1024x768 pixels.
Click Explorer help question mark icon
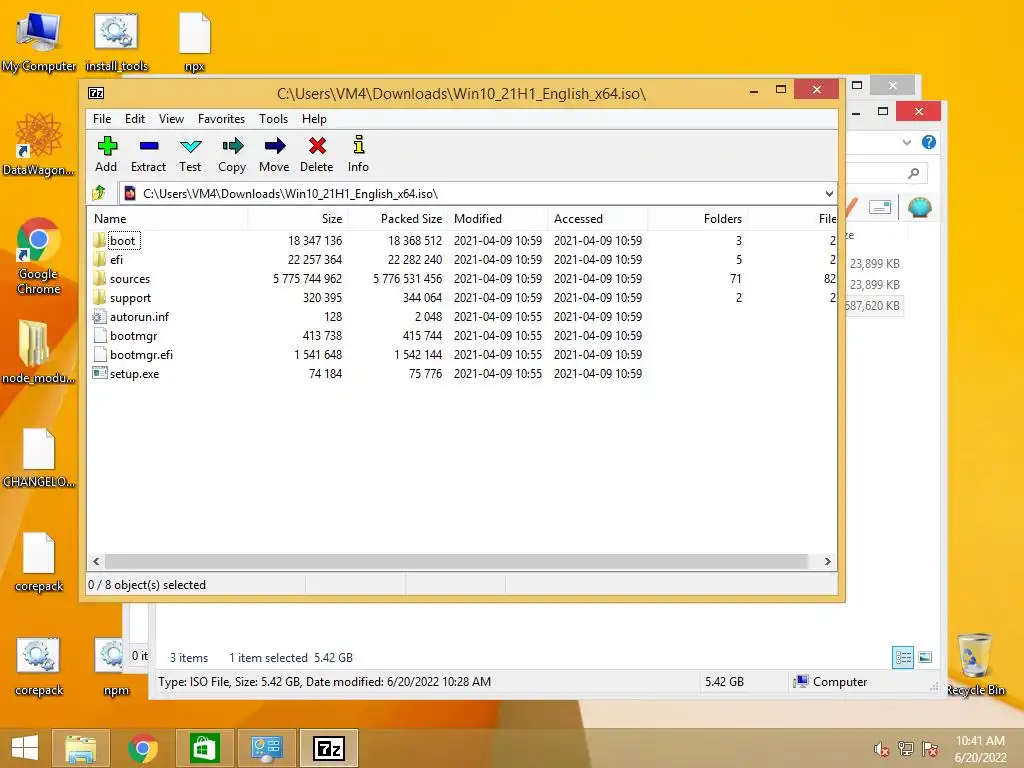tap(929, 142)
